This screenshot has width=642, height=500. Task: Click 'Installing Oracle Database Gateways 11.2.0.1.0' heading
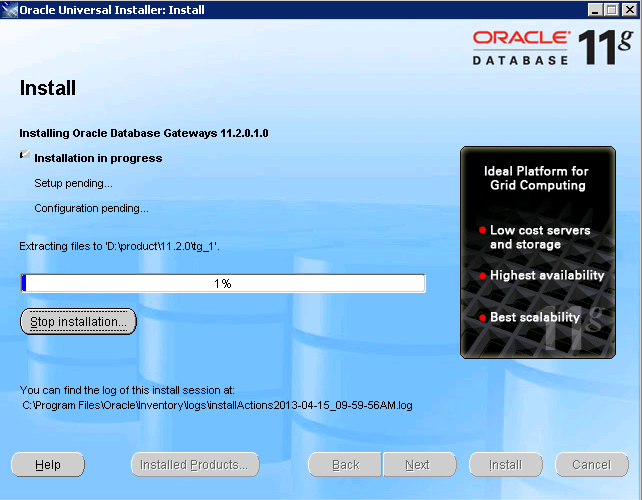click(144, 133)
